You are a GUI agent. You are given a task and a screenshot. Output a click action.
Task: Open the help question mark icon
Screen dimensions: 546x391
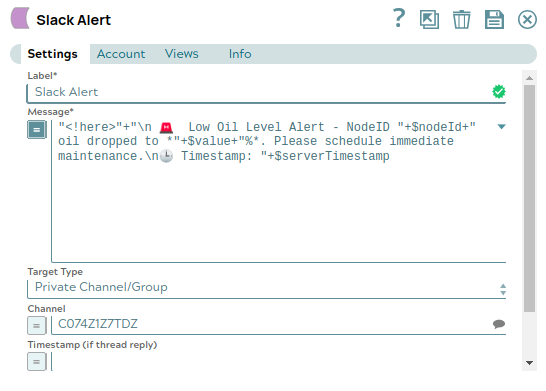(x=399, y=18)
